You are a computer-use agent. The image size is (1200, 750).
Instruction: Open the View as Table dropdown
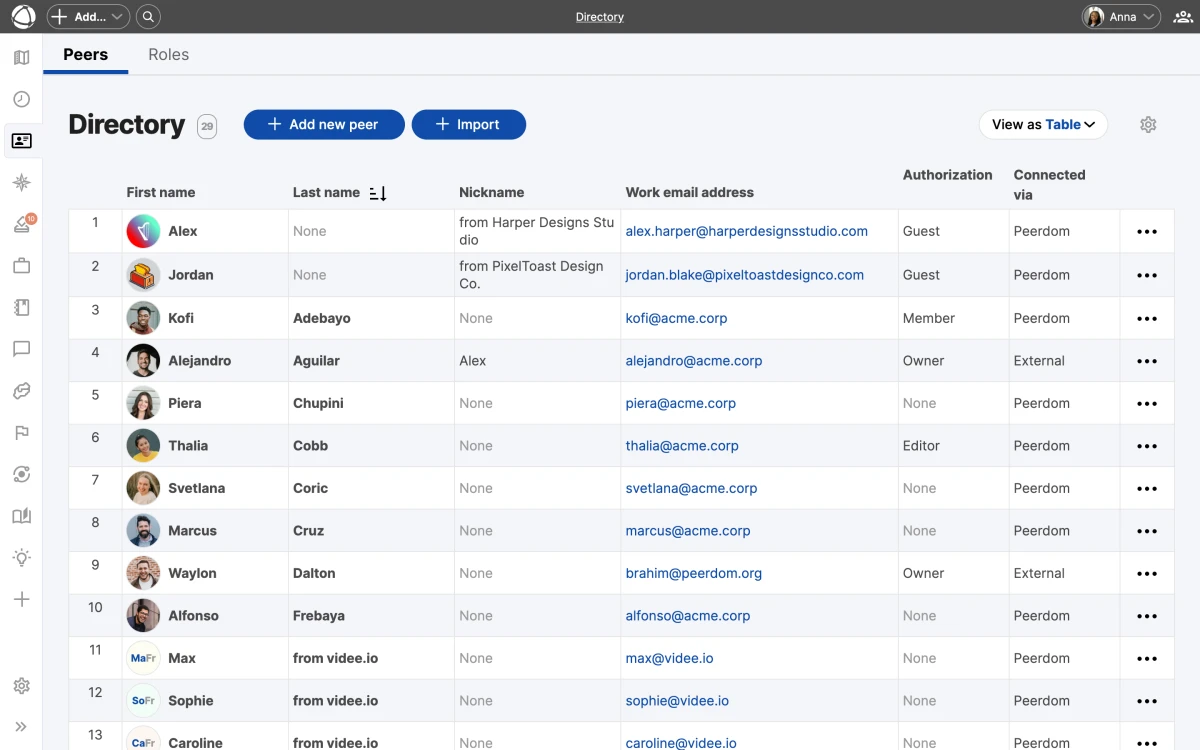1043,124
